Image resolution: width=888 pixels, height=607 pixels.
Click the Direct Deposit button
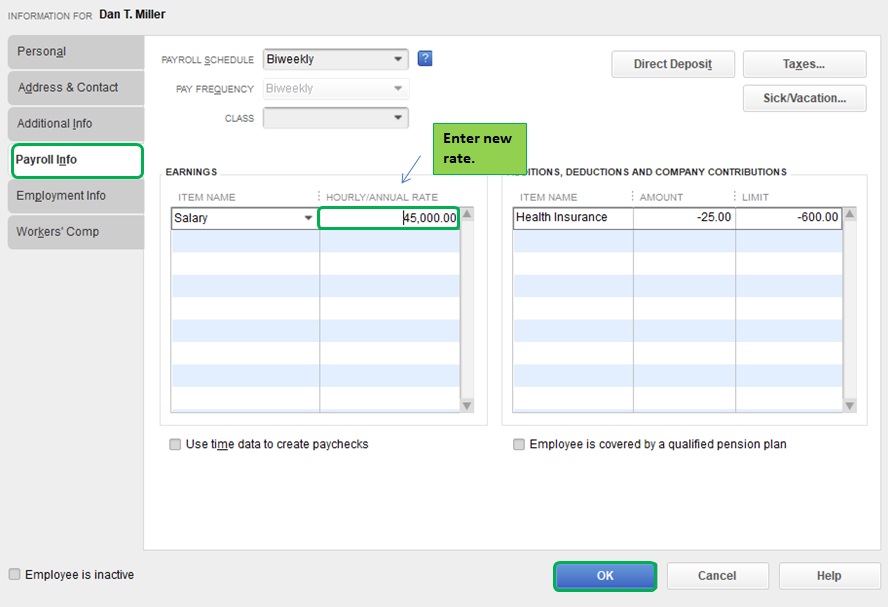click(x=672, y=63)
